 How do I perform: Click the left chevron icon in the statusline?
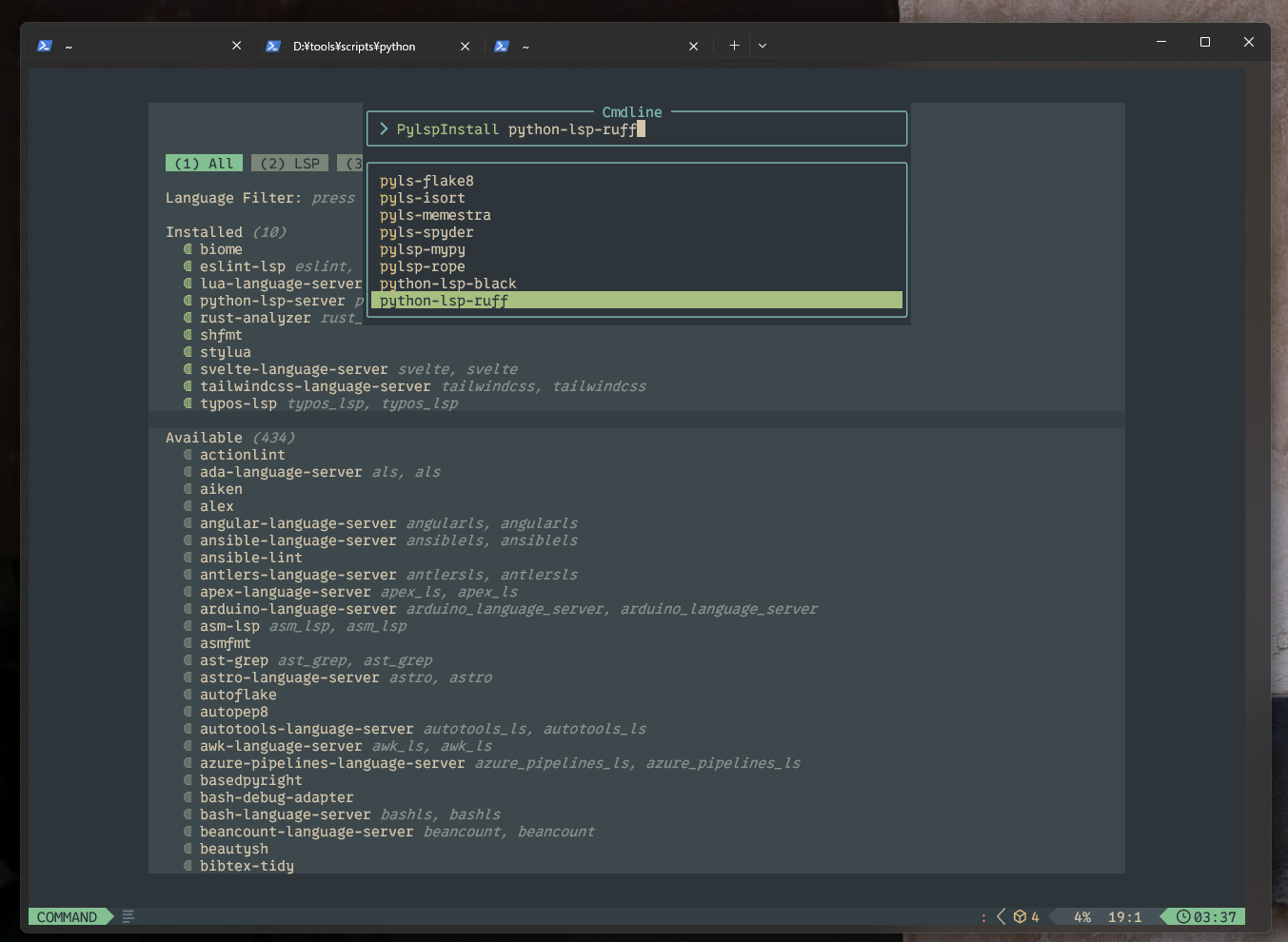1000,916
